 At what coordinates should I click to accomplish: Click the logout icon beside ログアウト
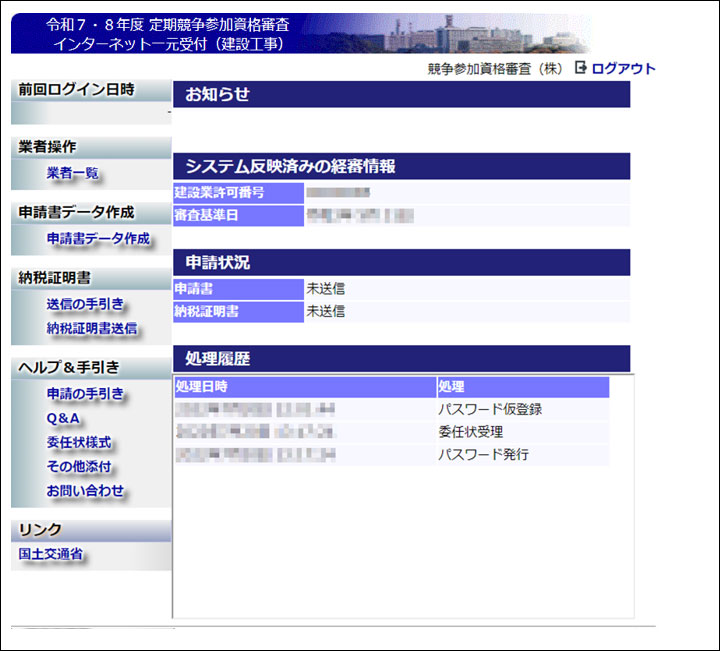tap(581, 68)
